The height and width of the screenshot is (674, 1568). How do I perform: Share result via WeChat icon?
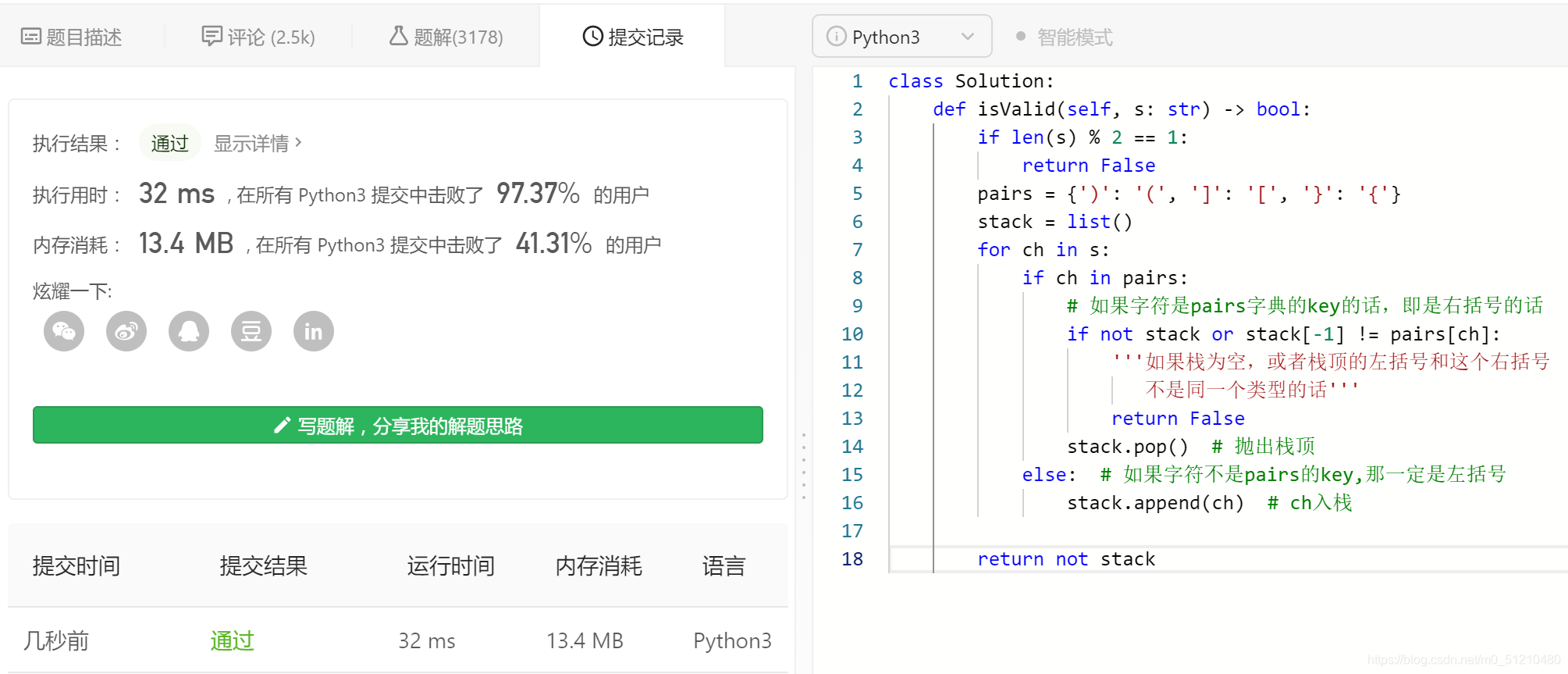pyautogui.click(x=64, y=332)
